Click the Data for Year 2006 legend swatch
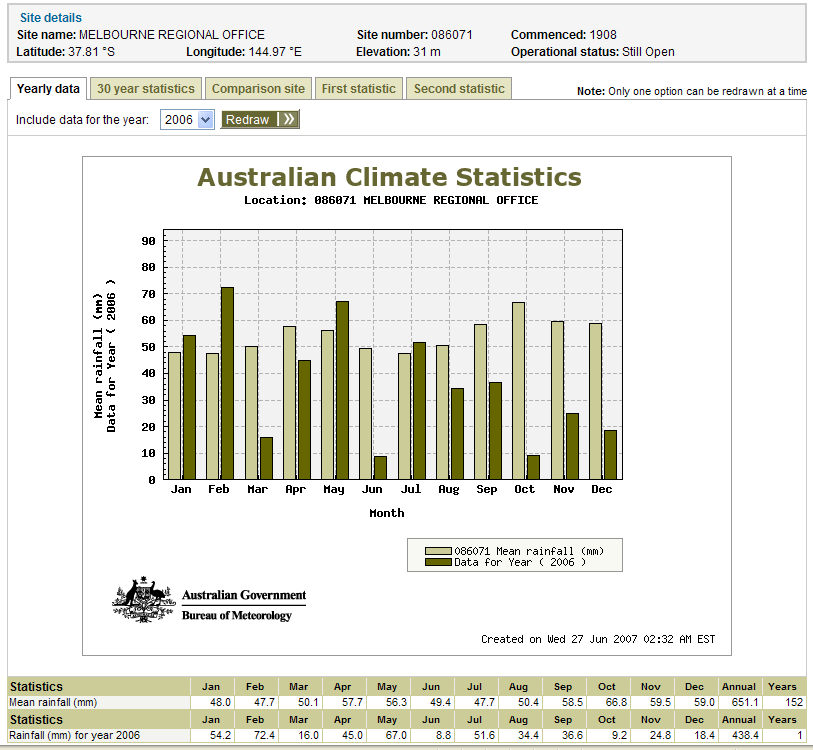The width and height of the screenshot is (813, 750). coord(438,562)
